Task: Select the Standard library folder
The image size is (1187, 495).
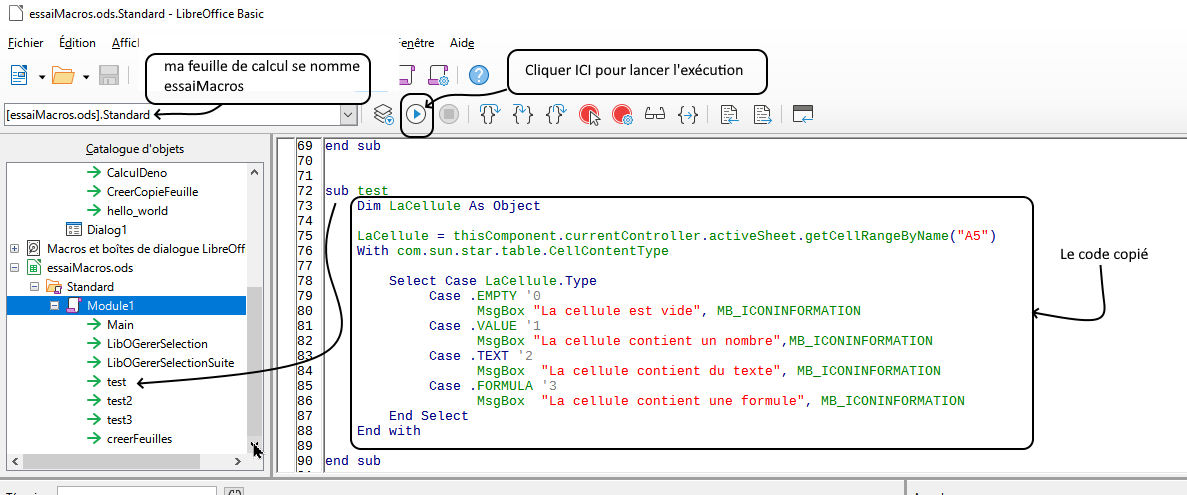Action: [x=90, y=287]
